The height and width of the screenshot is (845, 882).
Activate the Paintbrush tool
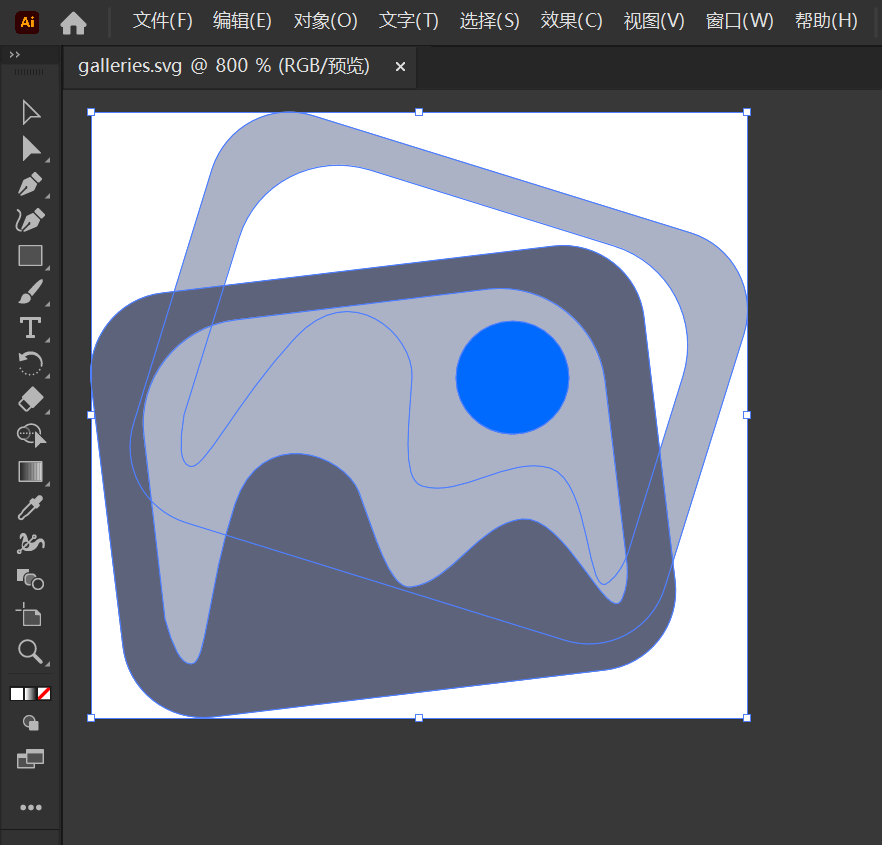click(30, 291)
